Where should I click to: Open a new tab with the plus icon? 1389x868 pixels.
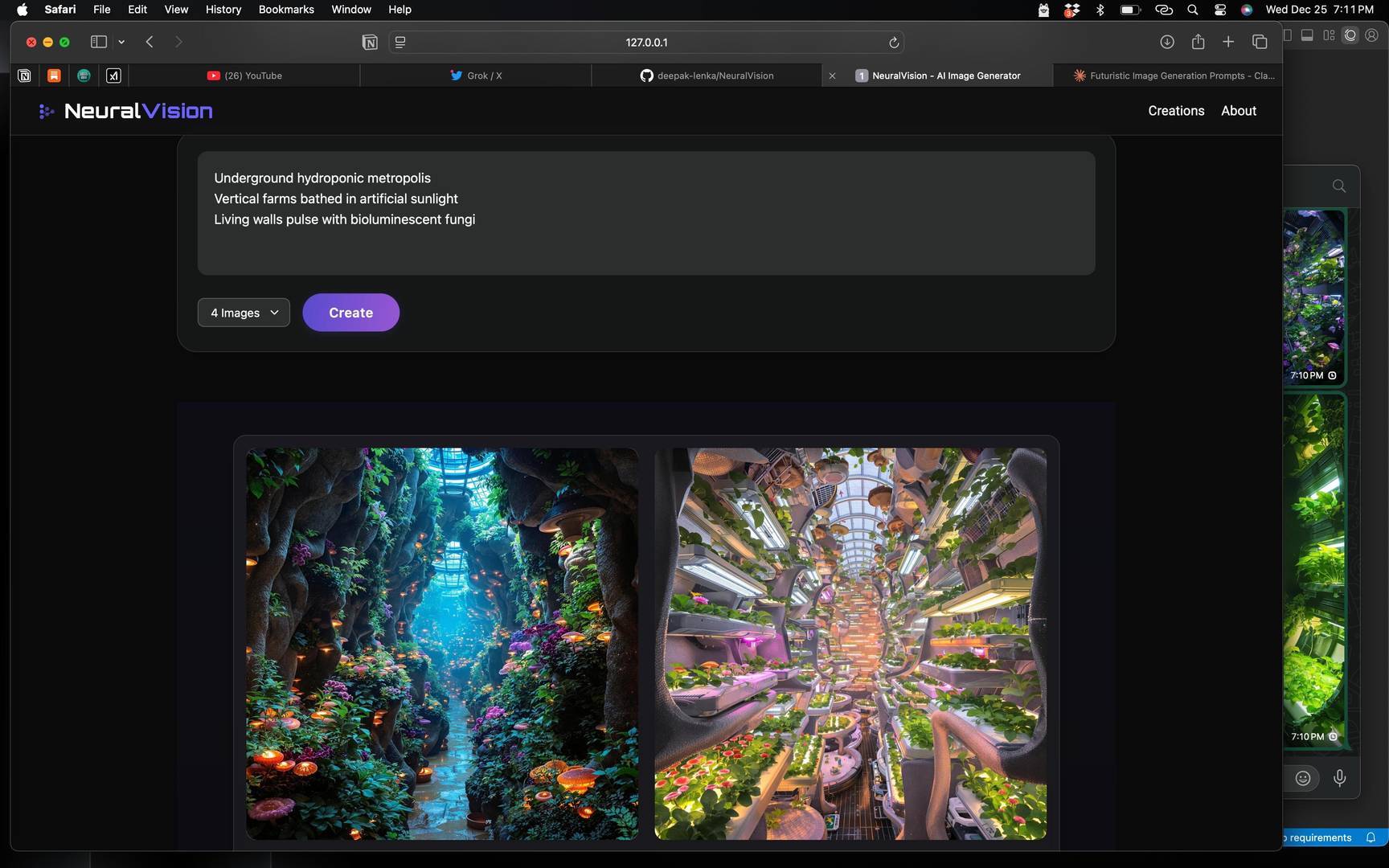1228,42
